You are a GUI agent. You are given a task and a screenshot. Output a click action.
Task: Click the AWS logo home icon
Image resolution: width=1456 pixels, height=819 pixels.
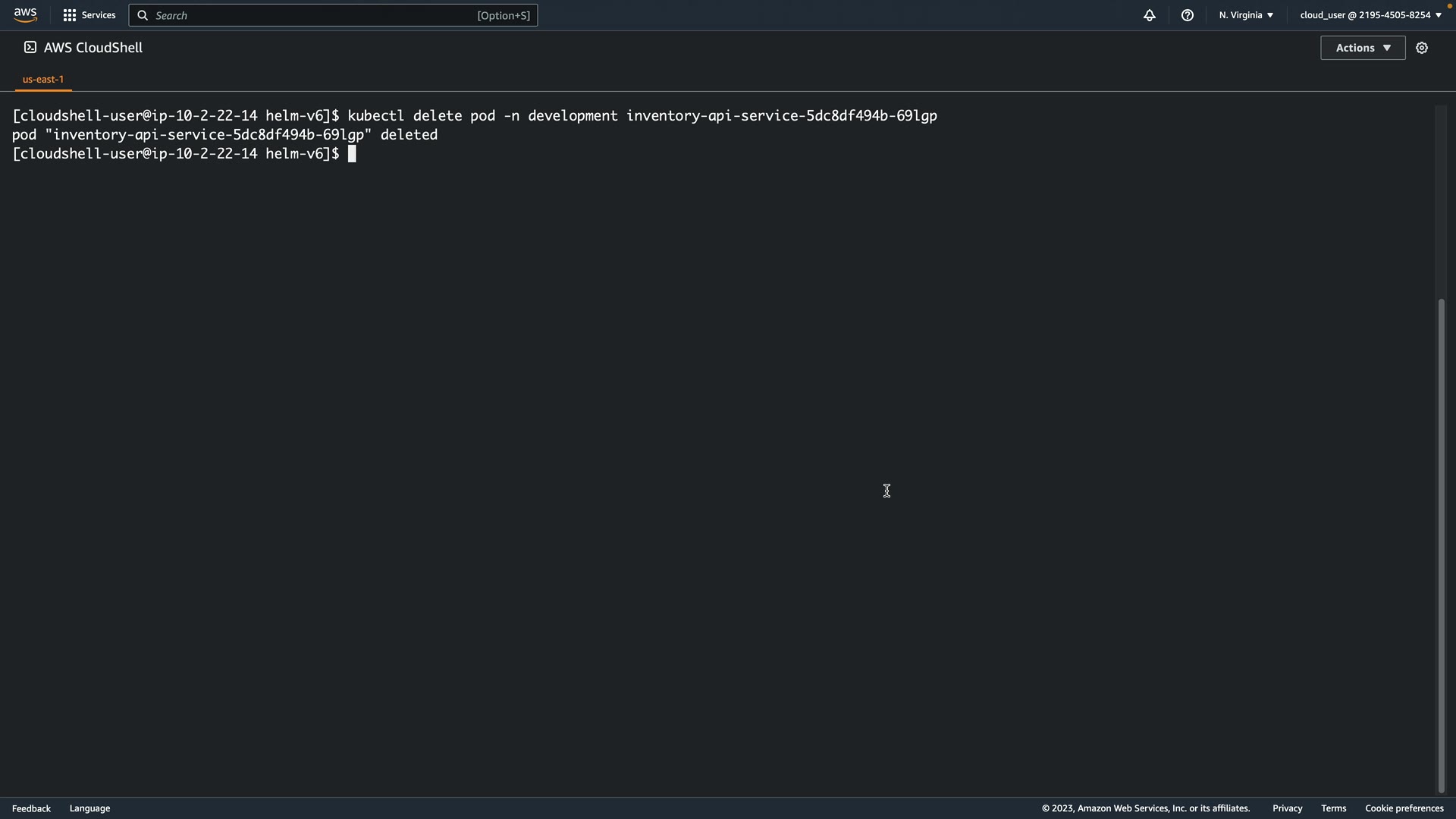(25, 15)
